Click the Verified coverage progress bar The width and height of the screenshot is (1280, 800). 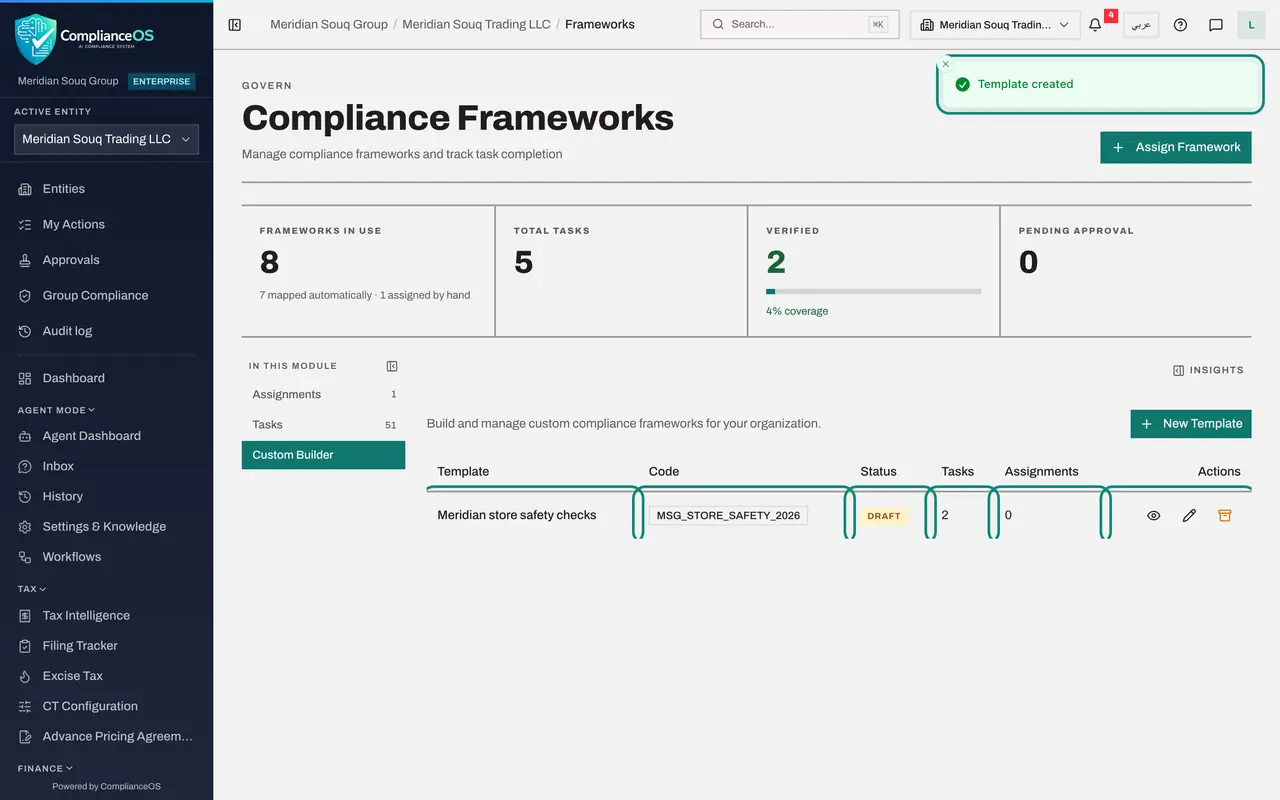873,291
